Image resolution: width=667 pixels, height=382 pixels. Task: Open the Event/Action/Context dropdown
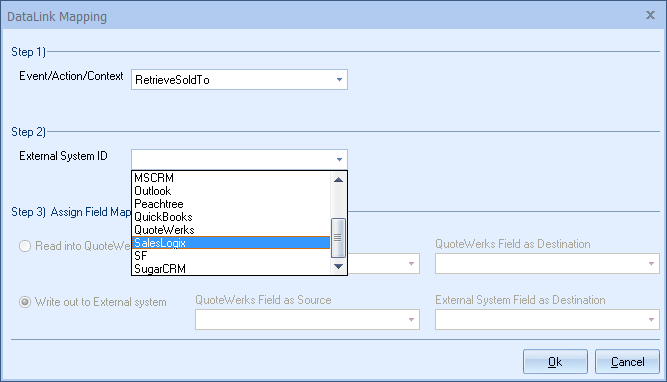(x=339, y=80)
